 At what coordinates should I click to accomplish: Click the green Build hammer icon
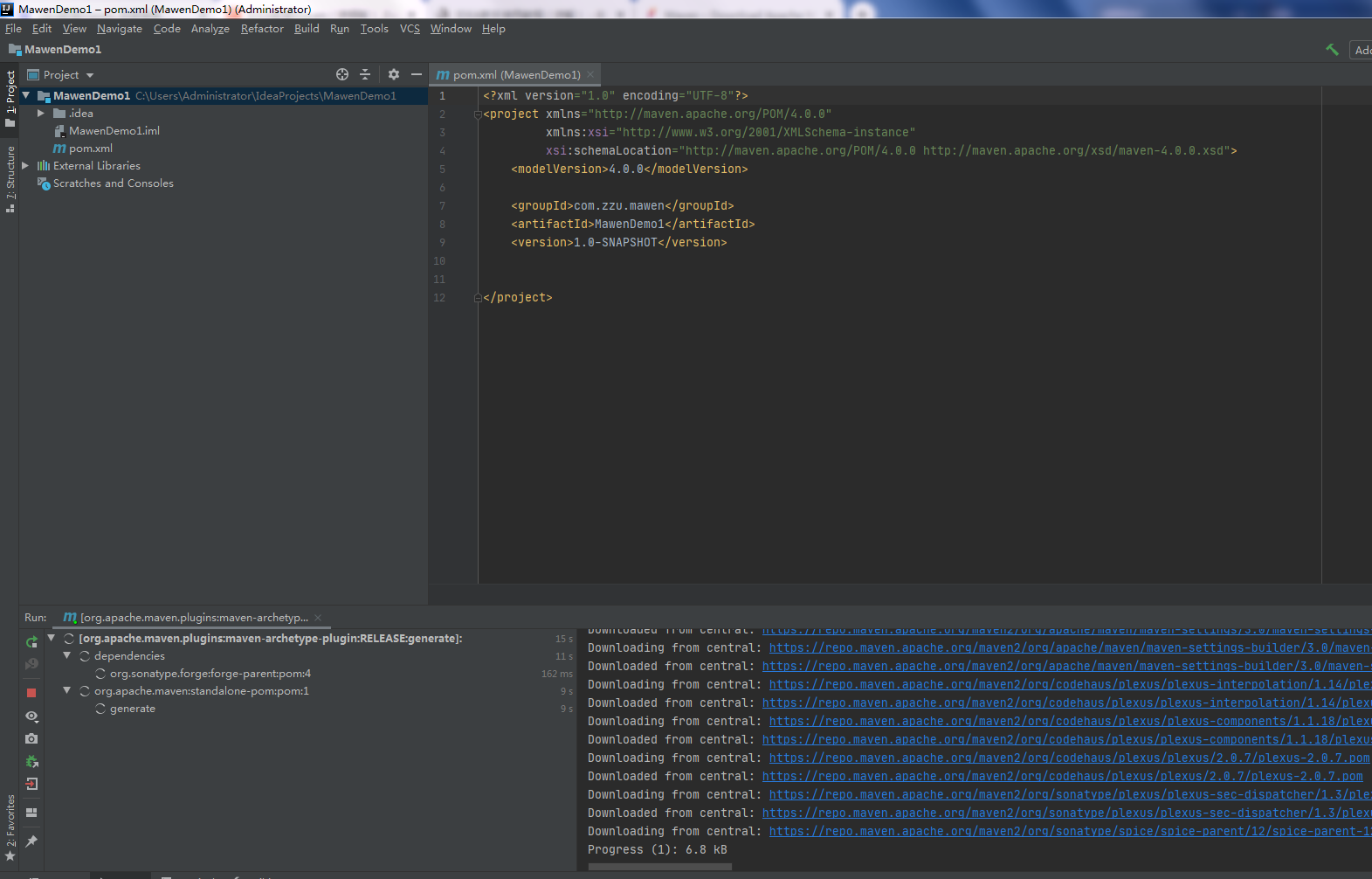1332,50
